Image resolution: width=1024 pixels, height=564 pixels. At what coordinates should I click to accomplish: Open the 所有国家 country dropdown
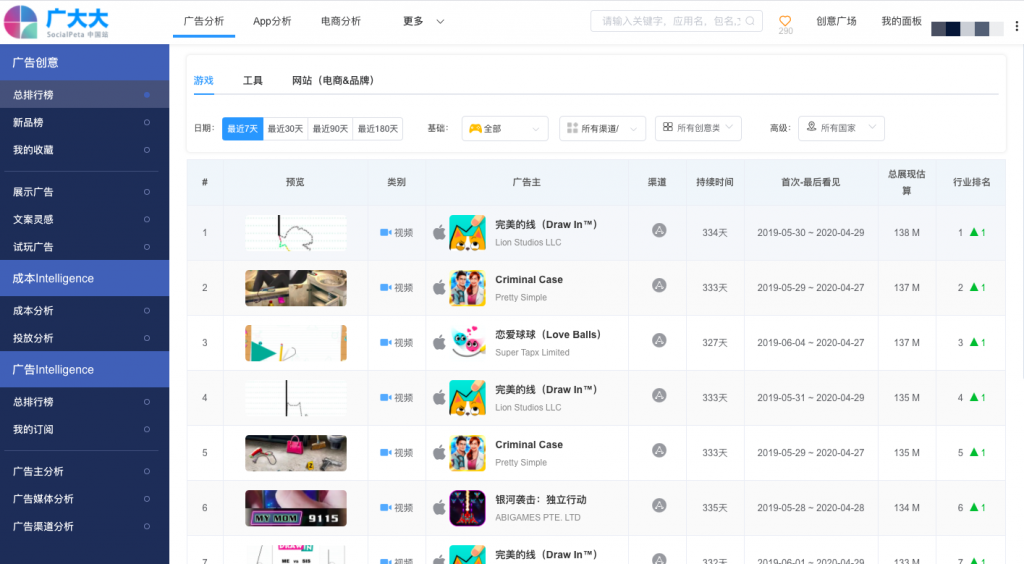point(841,128)
